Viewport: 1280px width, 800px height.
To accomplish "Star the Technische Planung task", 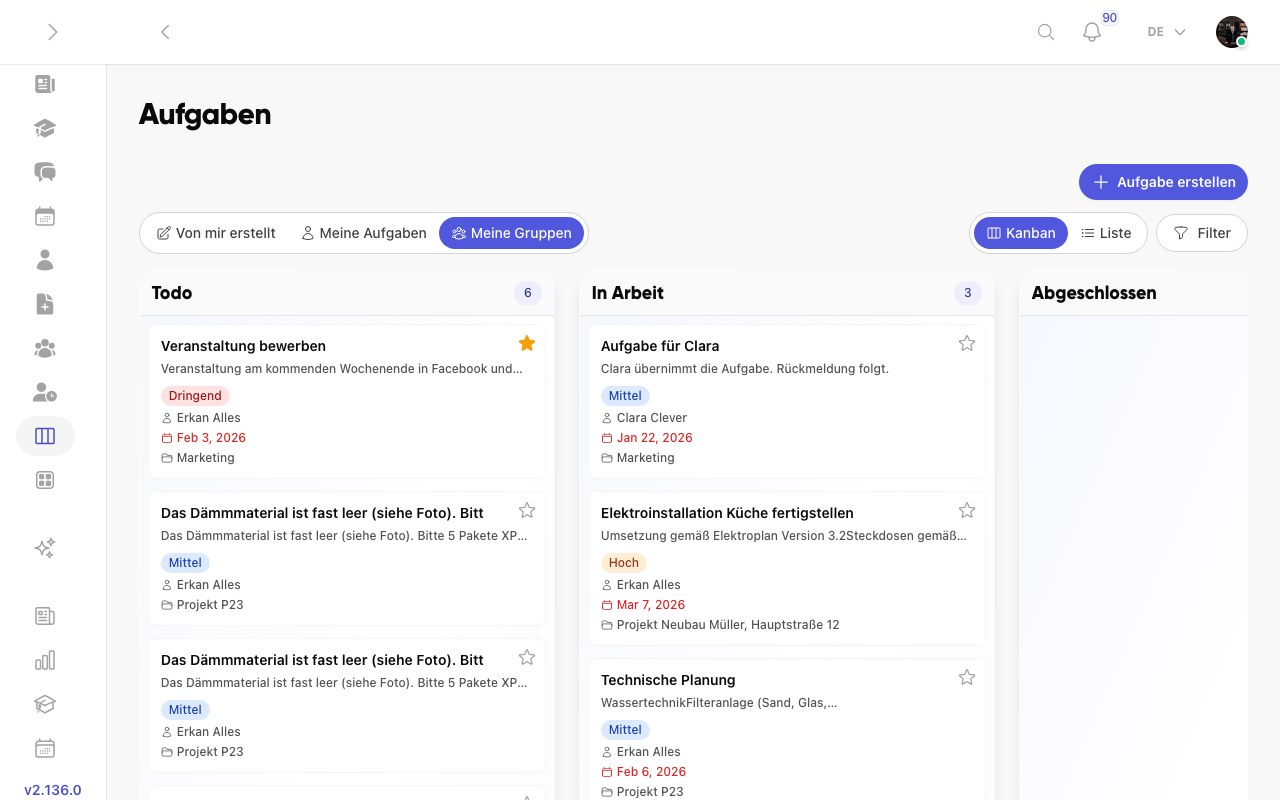I will (x=967, y=677).
